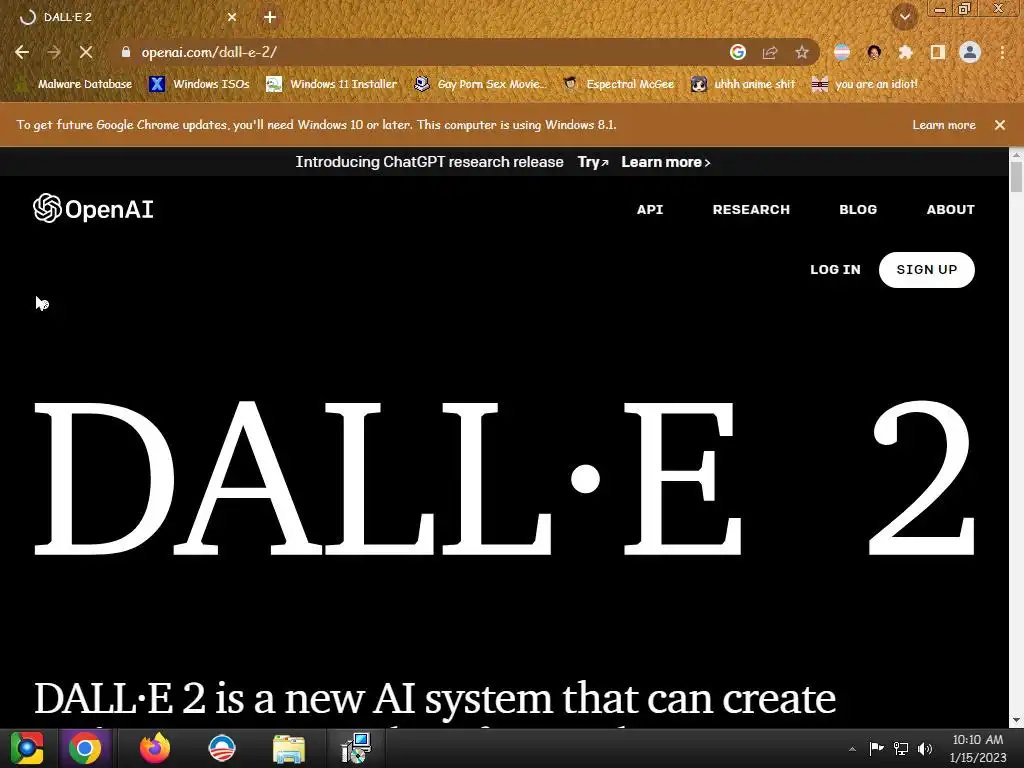Screen dimensions: 1024x768
Task: Open the RESEARCH menu item
Action: click(x=751, y=210)
